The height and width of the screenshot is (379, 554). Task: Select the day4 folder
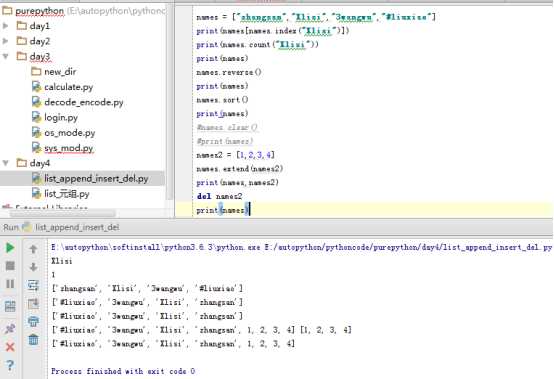[40, 163]
